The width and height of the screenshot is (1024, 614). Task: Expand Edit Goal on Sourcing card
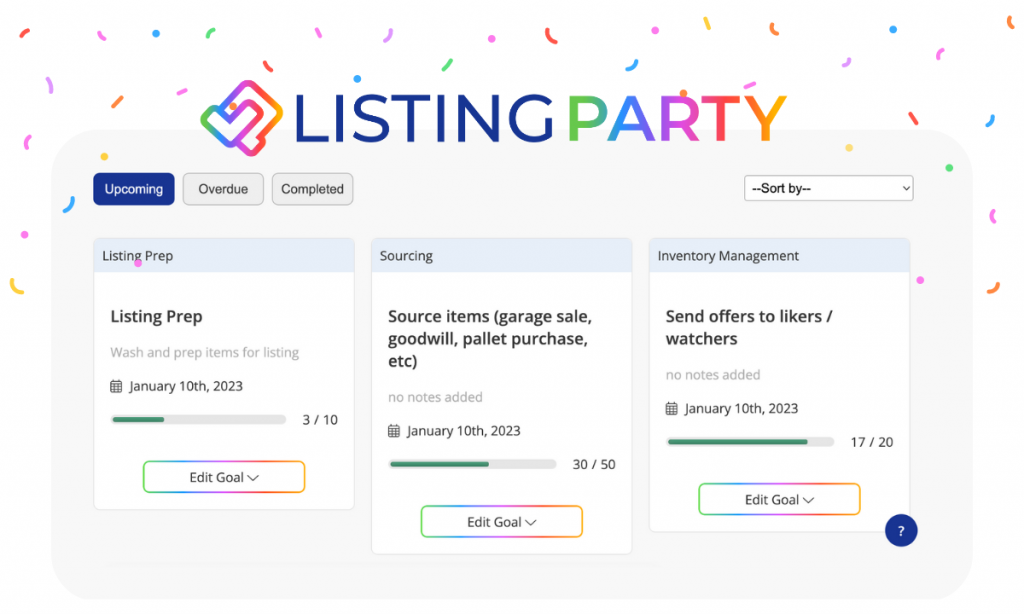(x=502, y=521)
